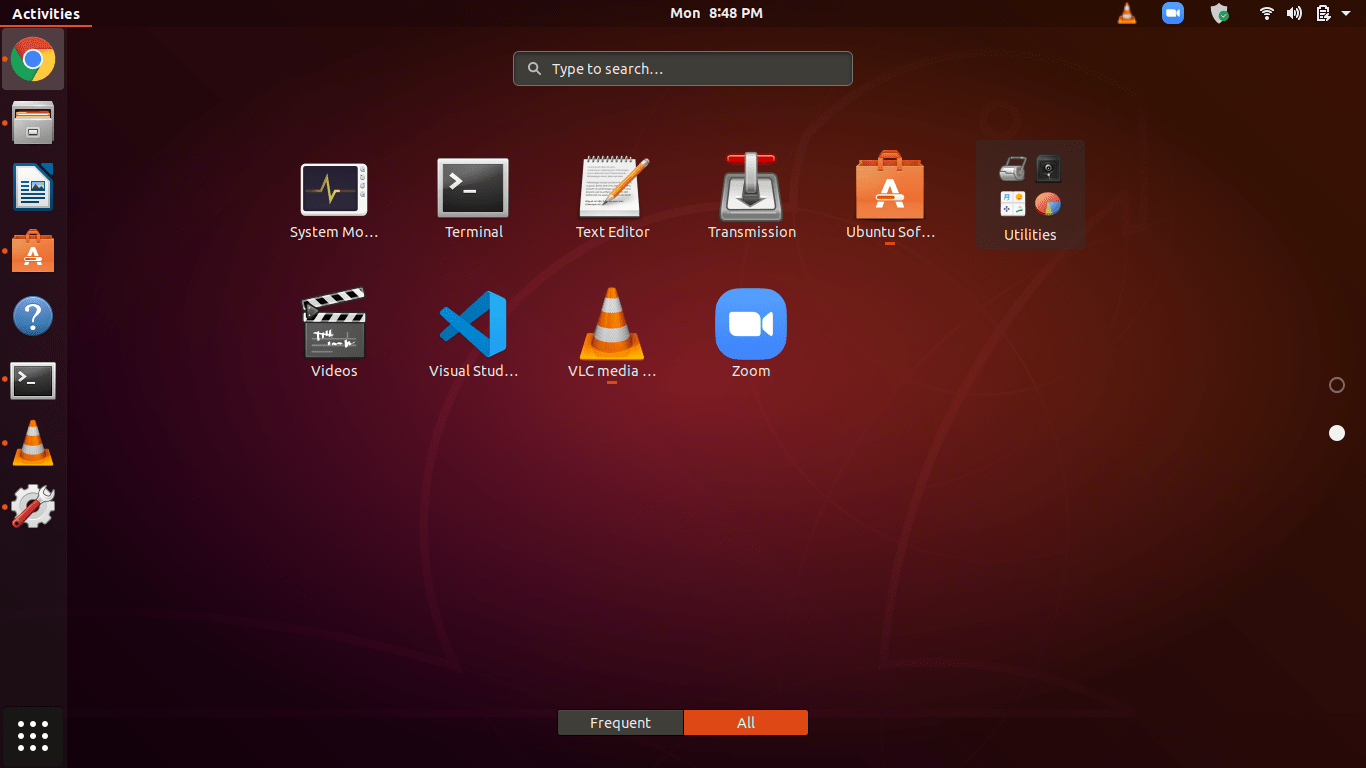Launch LibreOffice Writer from the dock
Screen dimensions: 1366x768
(x=33, y=187)
